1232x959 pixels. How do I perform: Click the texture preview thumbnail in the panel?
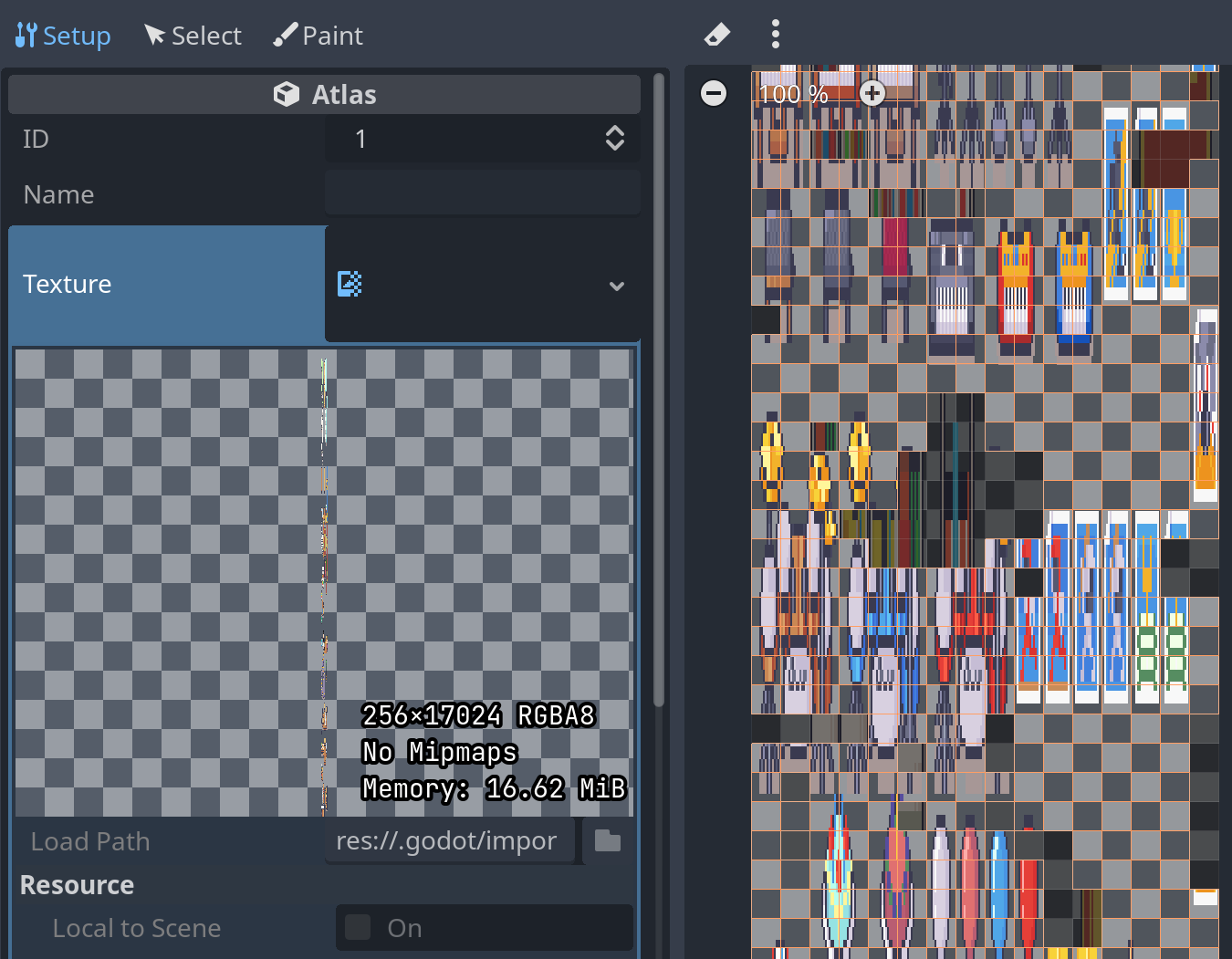(x=324, y=584)
